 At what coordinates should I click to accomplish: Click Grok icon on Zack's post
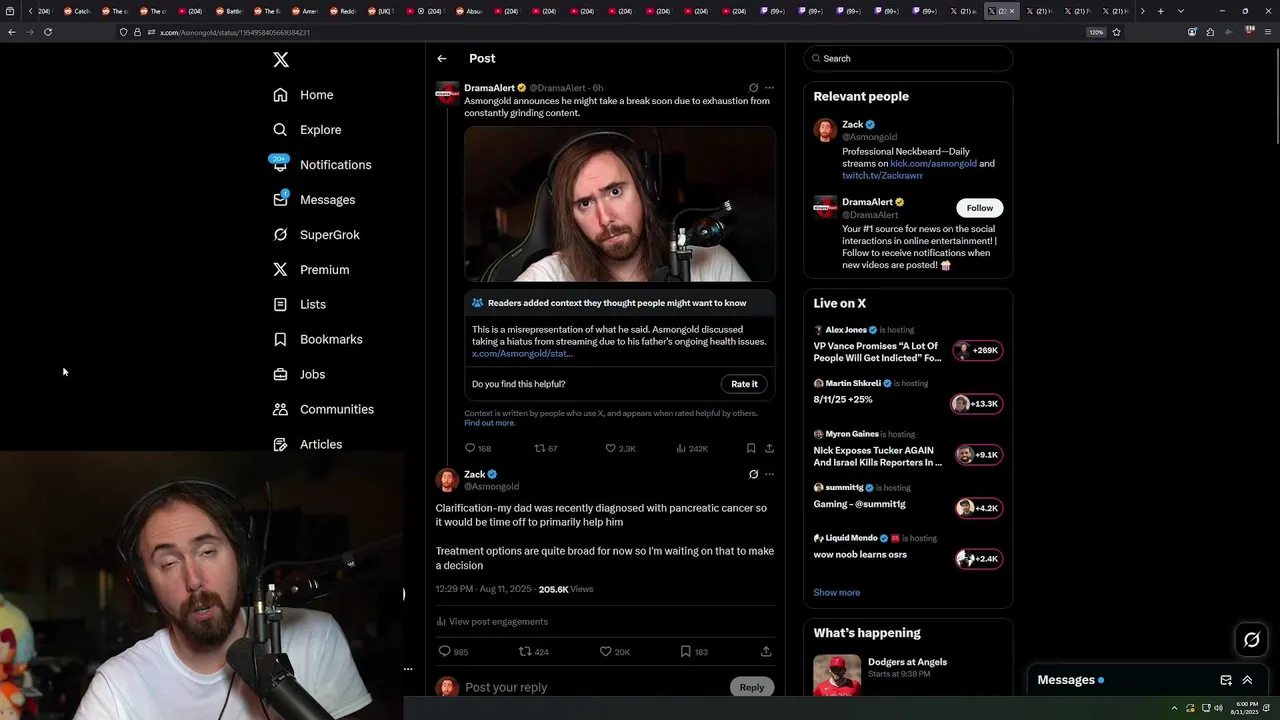(x=753, y=475)
